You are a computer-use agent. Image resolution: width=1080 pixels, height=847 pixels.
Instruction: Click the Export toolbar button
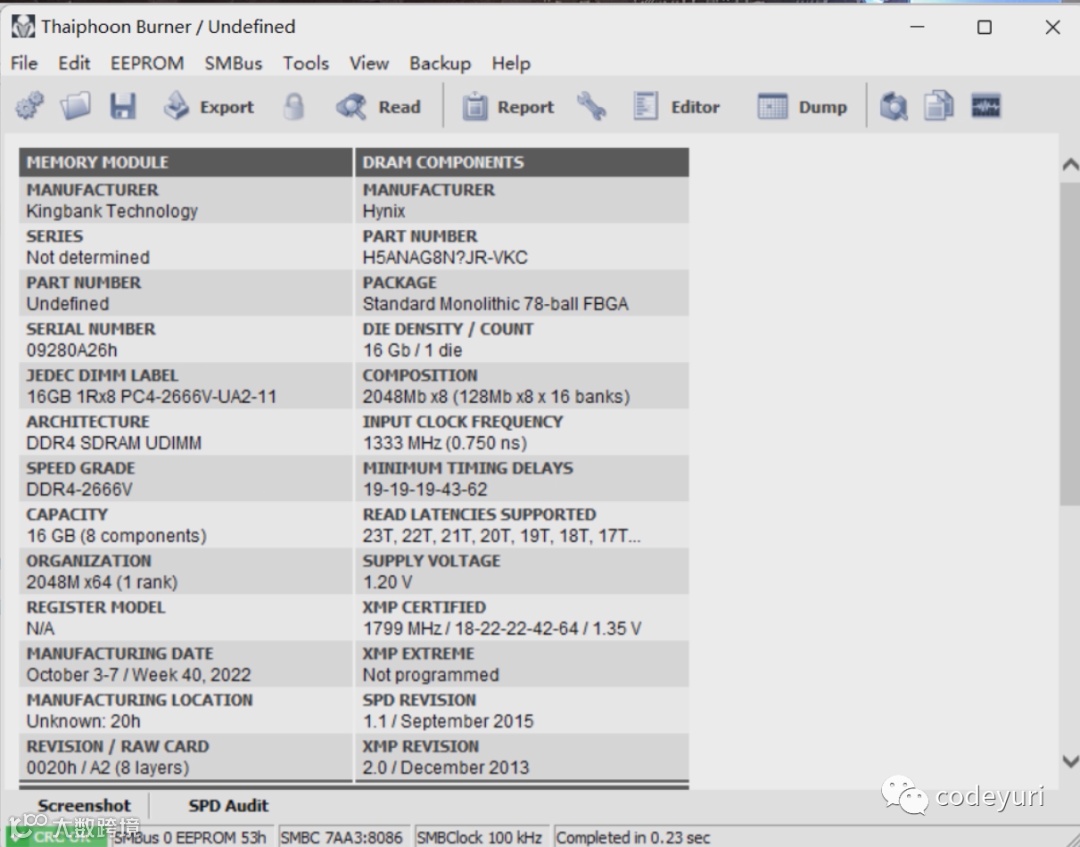[x=209, y=107]
